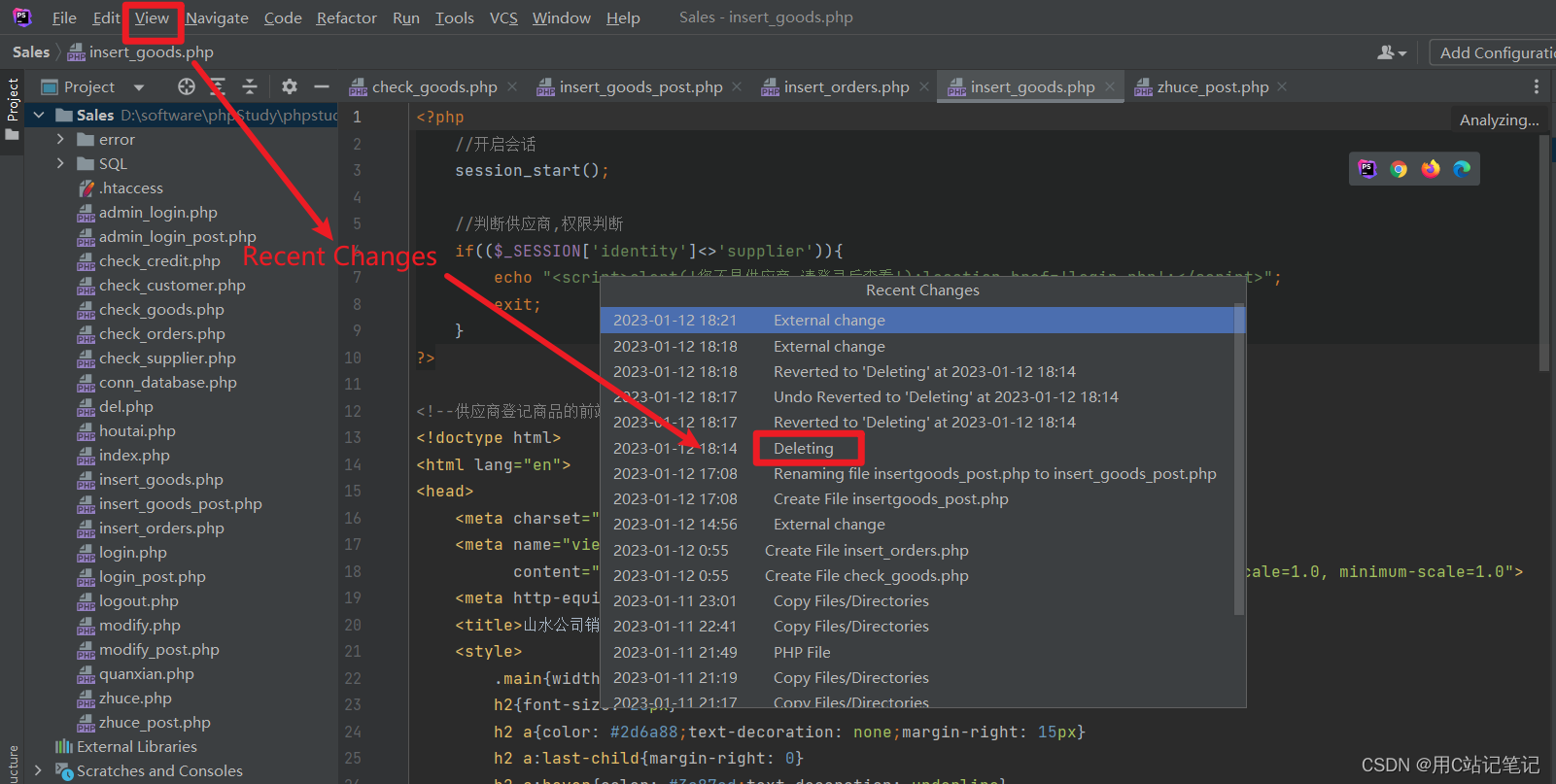Open the Edit menu
Screen dimensions: 1556x784
pyautogui.click(x=106, y=17)
